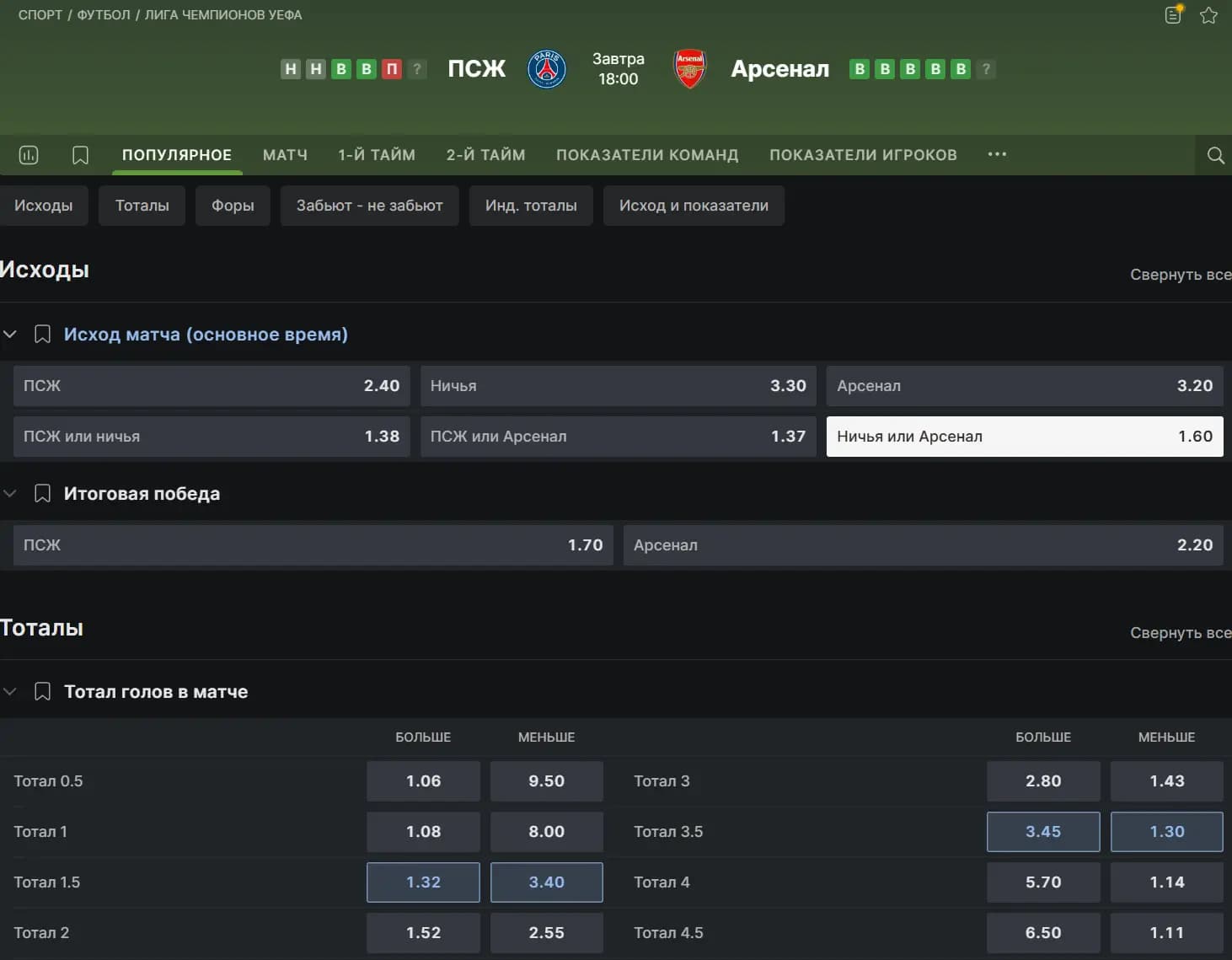This screenshot has height=960, width=1232.
Task: Open the 2-й тайм tab
Action: coord(486,155)
